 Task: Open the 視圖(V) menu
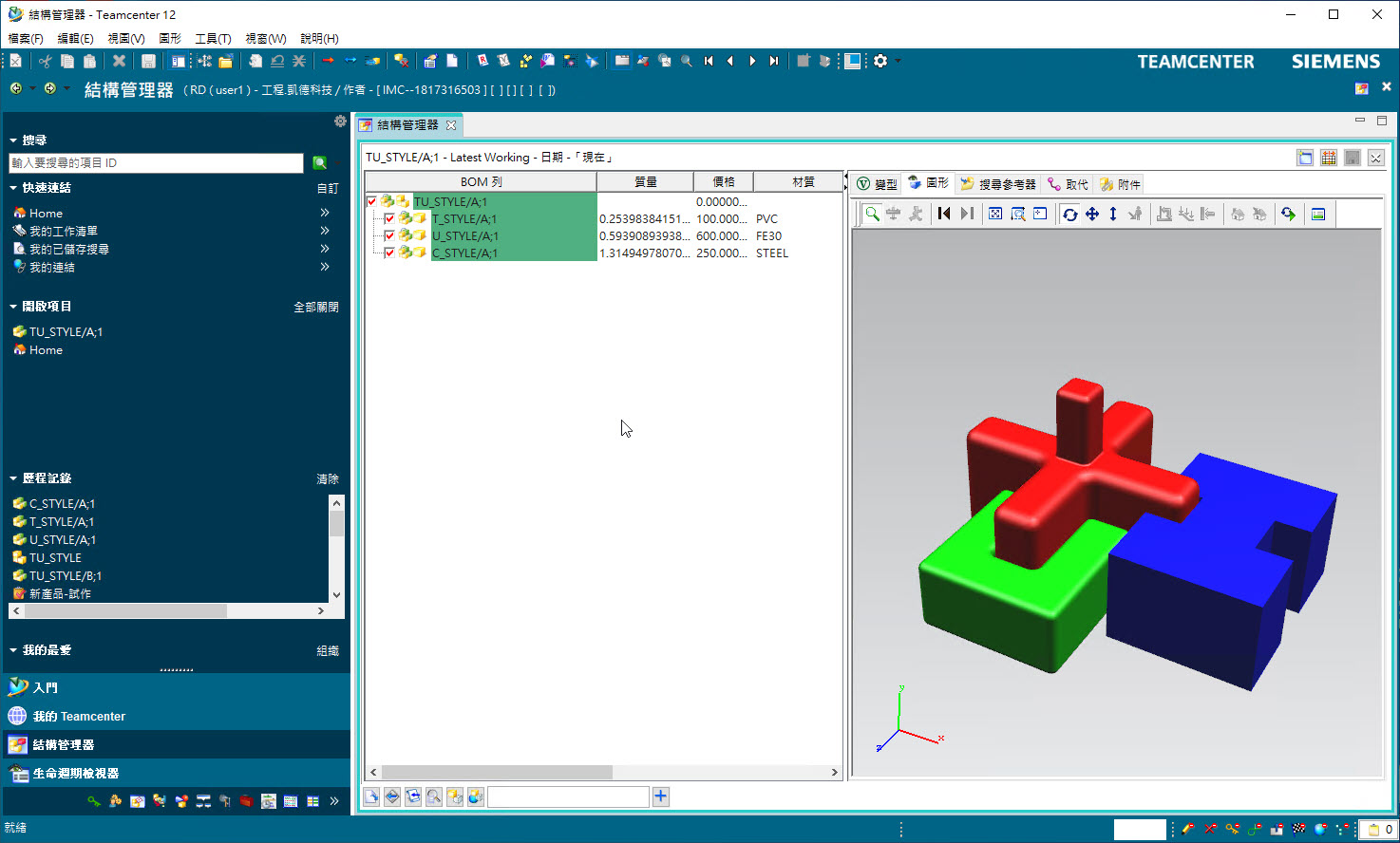[126, 38]
